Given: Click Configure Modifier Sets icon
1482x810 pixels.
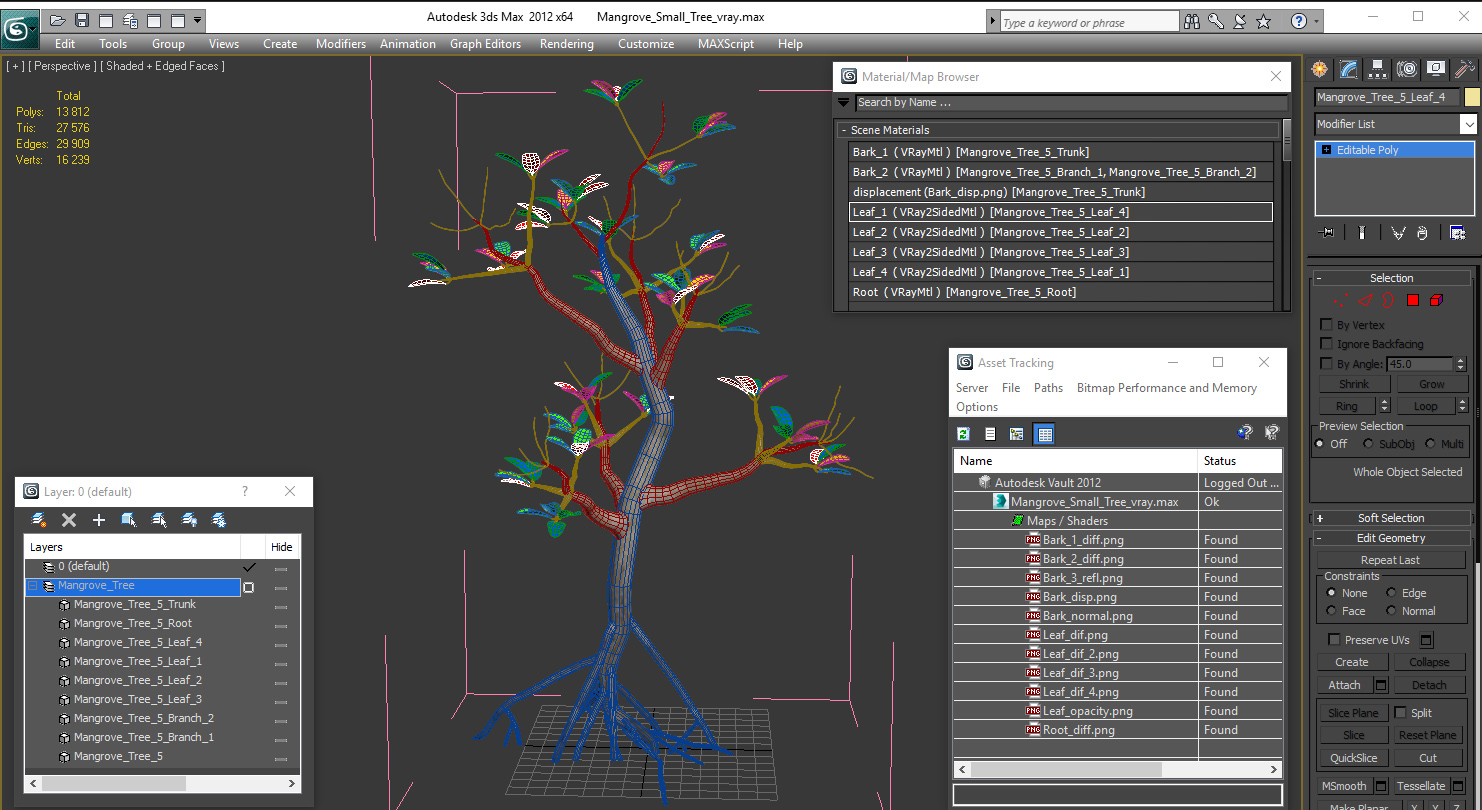Looking at the screenshot, I should click(x=1458, y=232).
